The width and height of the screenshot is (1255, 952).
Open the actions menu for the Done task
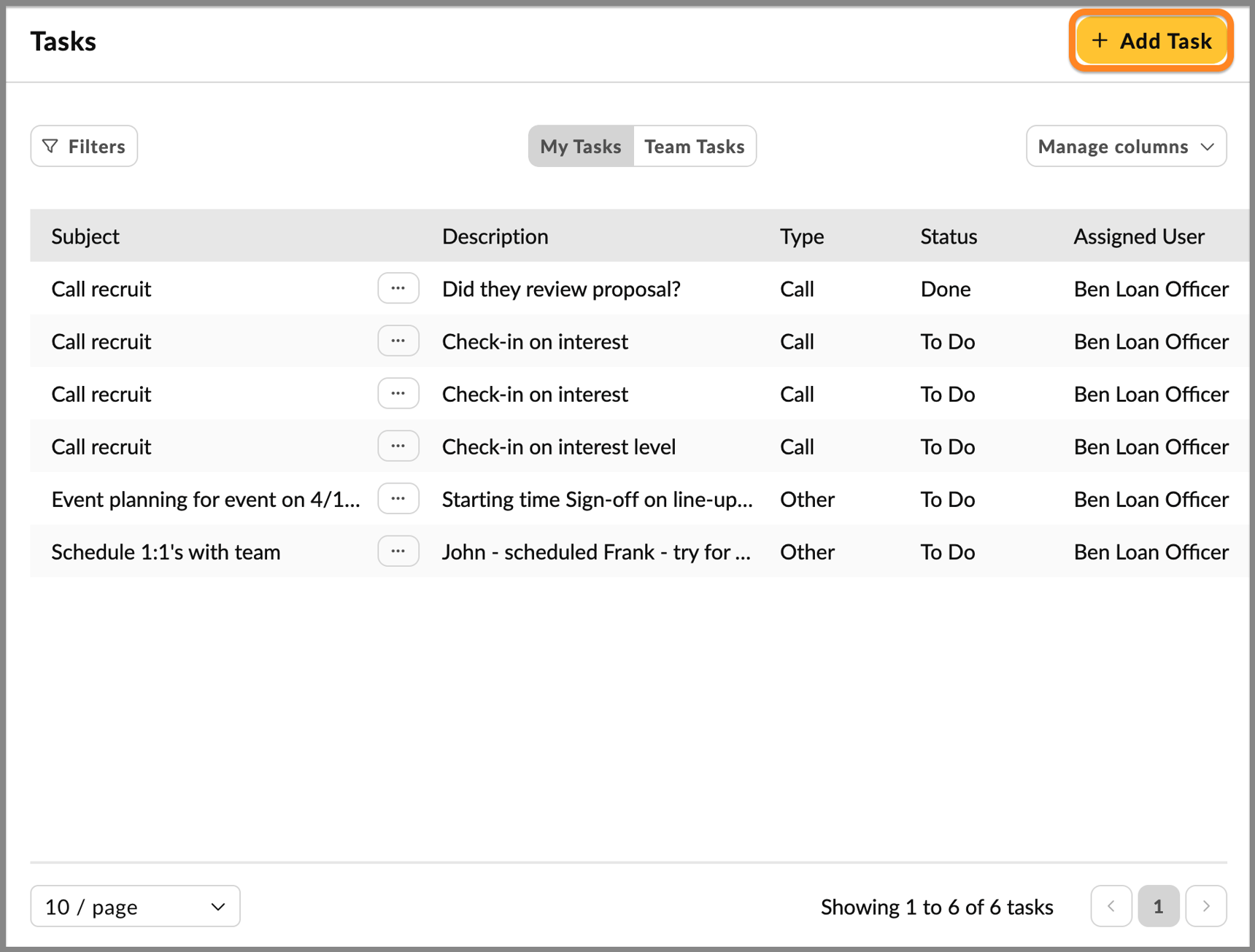398,288
